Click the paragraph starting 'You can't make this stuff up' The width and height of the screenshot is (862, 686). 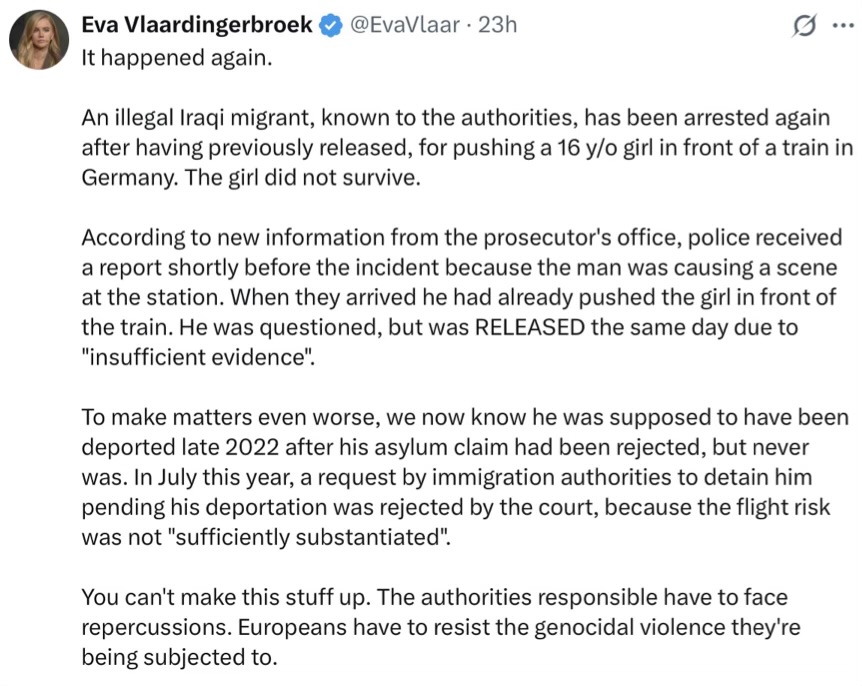point(441,627)
